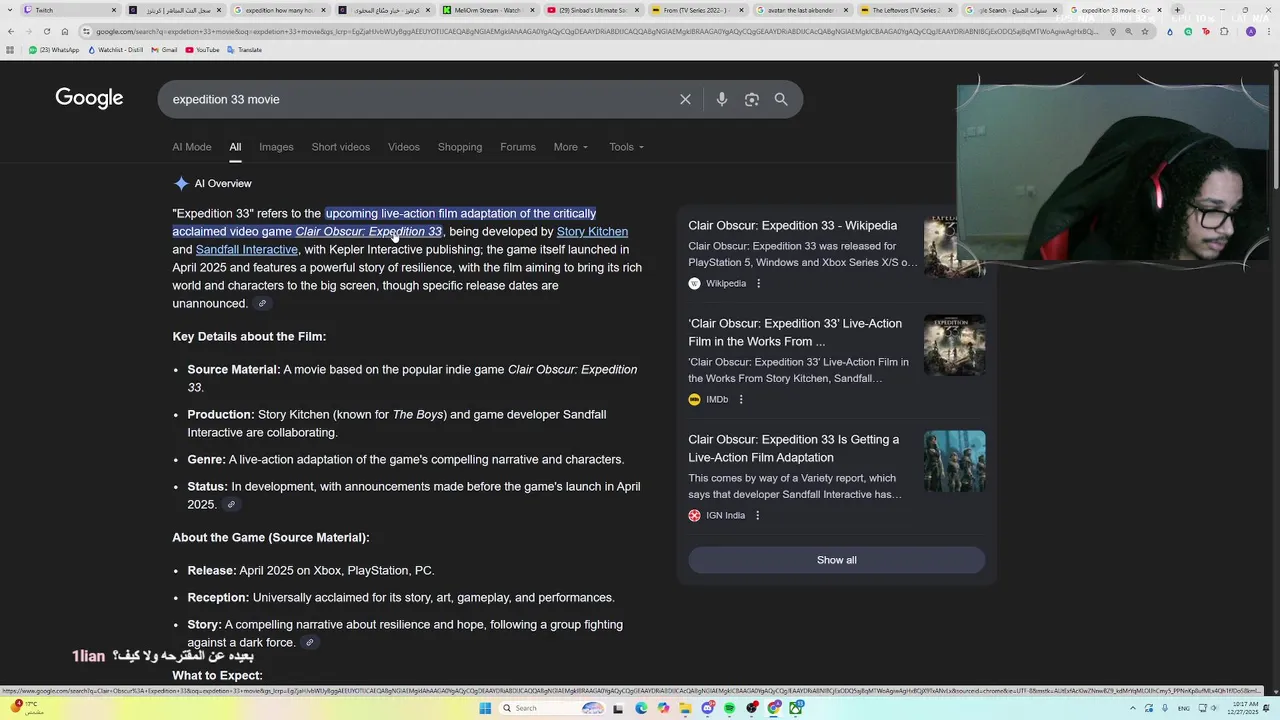Open more options for IGN India result

(757, 516)
